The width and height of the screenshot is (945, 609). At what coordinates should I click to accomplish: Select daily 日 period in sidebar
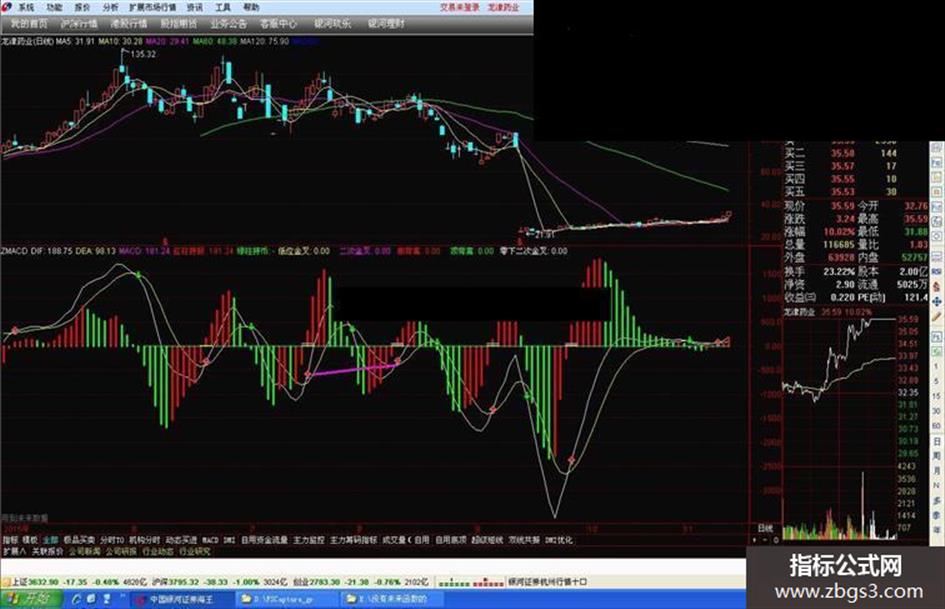click(x=937, y=441)
